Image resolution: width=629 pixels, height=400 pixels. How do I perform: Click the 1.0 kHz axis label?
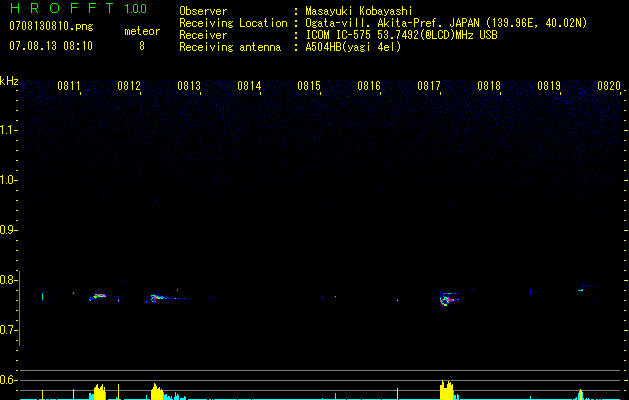(8, 180)
